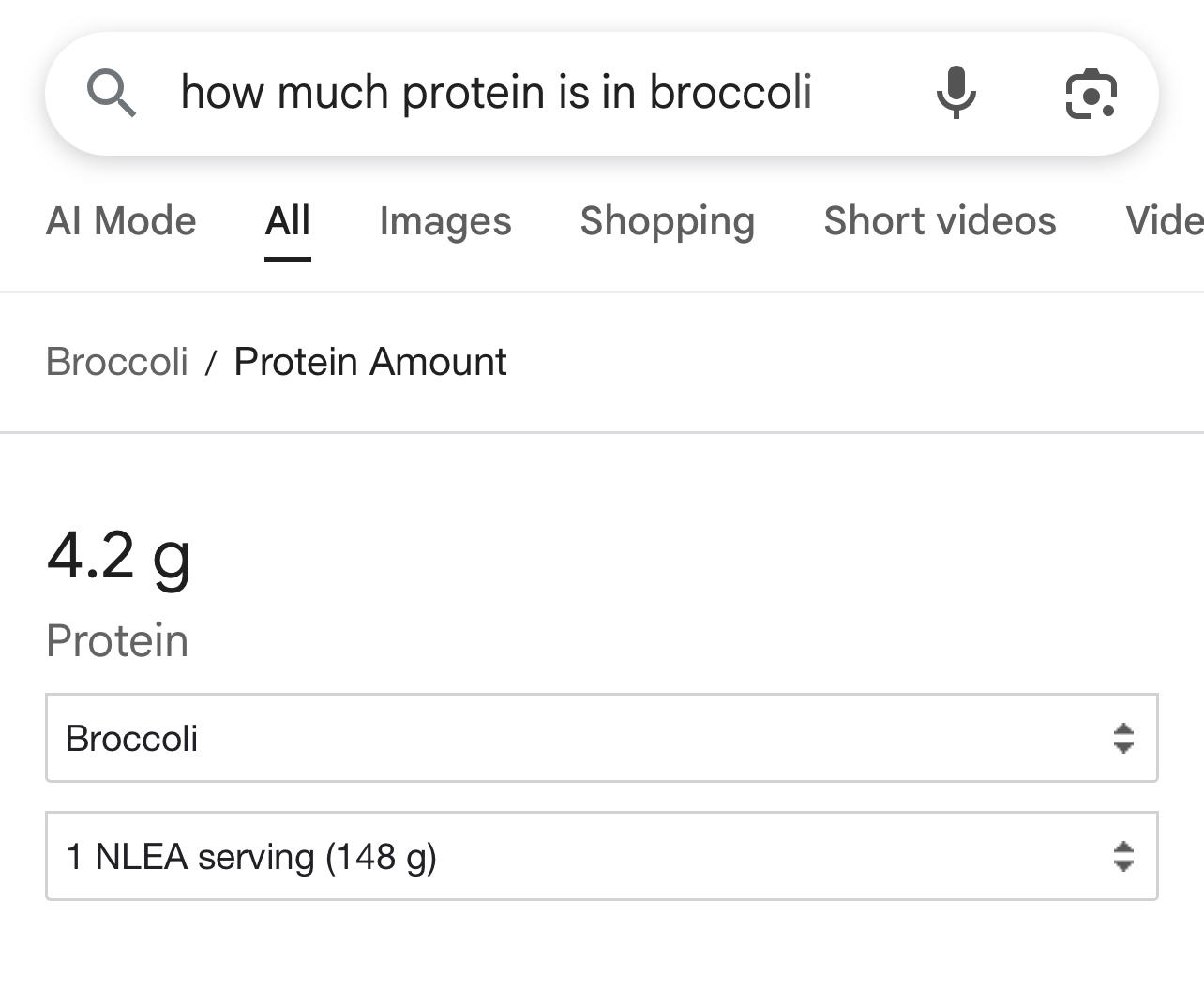Start voice search with microphone icon

[x=956, y=93]
